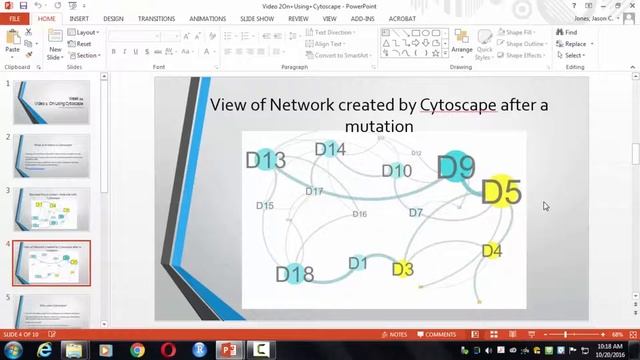This screenshot has width=640, height=360.
Task: Open File Explorer from taskbar
Action: pyautogui.click(x=75, y=350)
